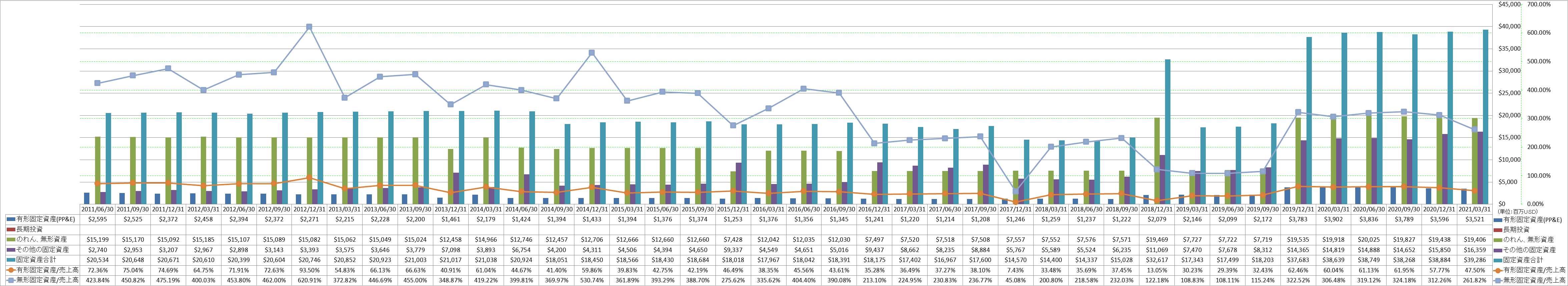1568x286 pixels.
Task: Select the 261.82% cell
Action: point(1474,281)
